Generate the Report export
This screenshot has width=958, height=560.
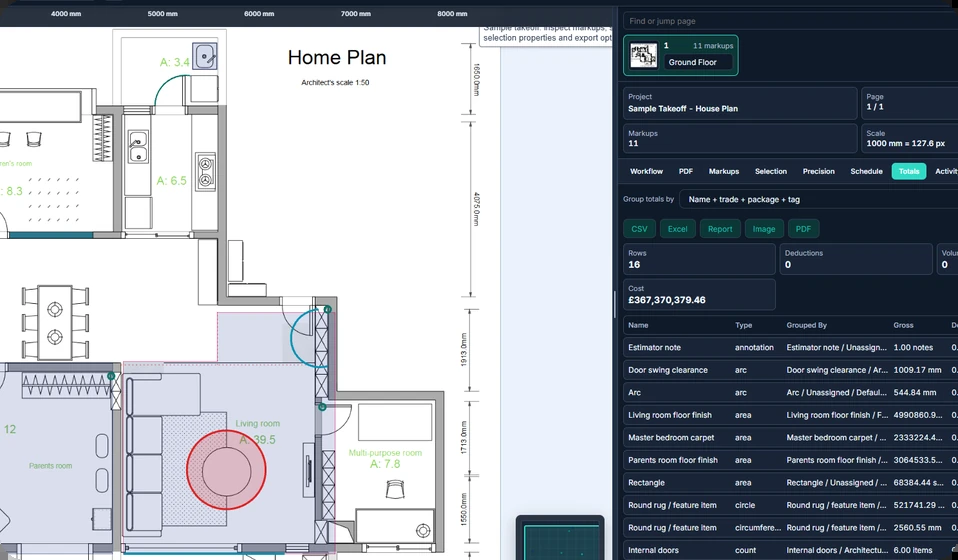720,229
